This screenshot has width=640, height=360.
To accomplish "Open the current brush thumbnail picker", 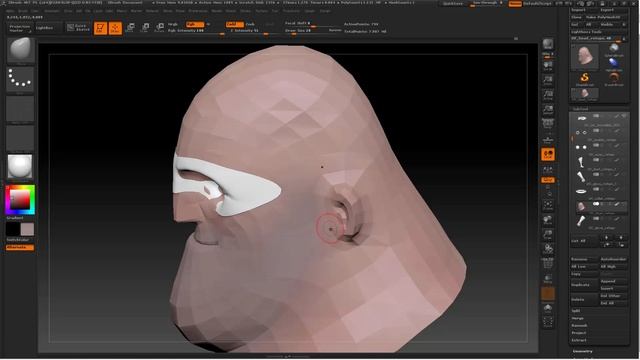I will coord(20,51).
